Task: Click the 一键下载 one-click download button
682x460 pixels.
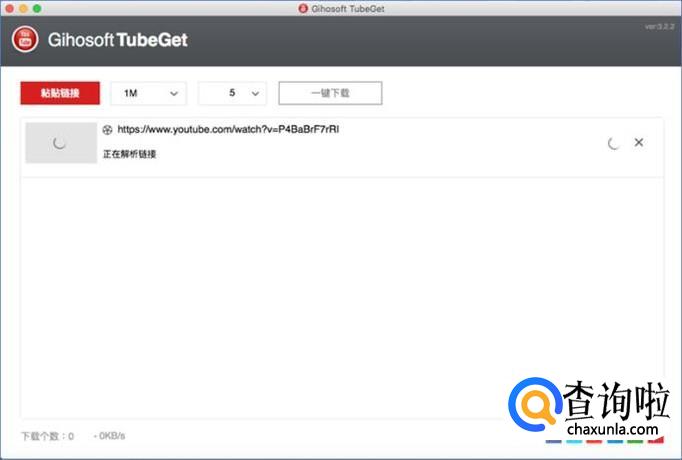Action: point(331,93)
